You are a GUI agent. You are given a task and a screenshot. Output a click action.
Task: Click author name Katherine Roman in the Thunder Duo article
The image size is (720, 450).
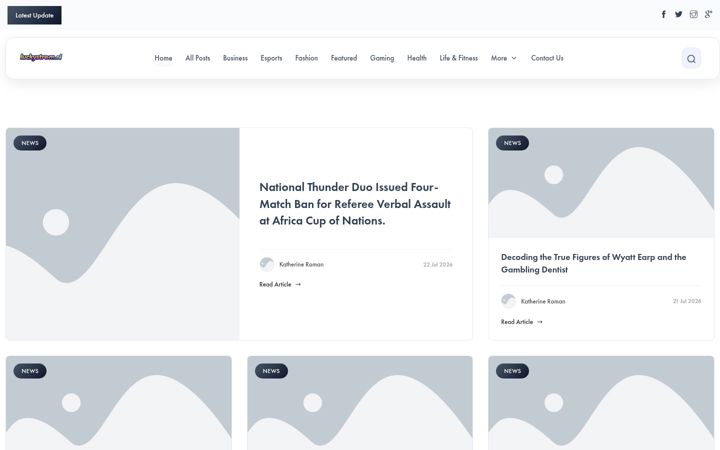(301, 264)
